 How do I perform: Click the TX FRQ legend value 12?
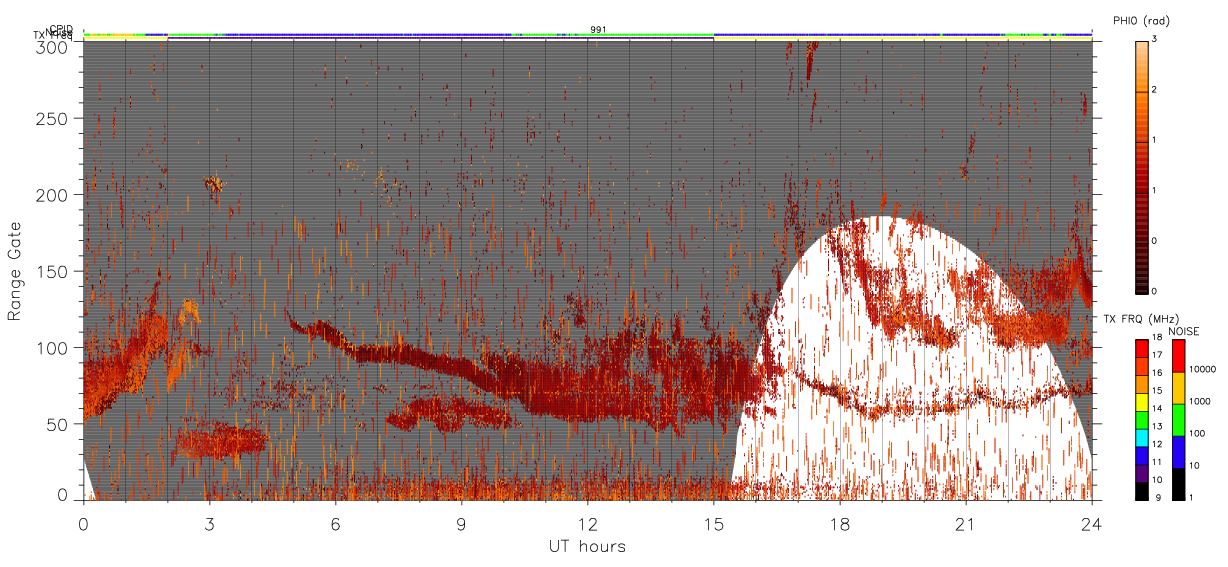click(1155, 444)
